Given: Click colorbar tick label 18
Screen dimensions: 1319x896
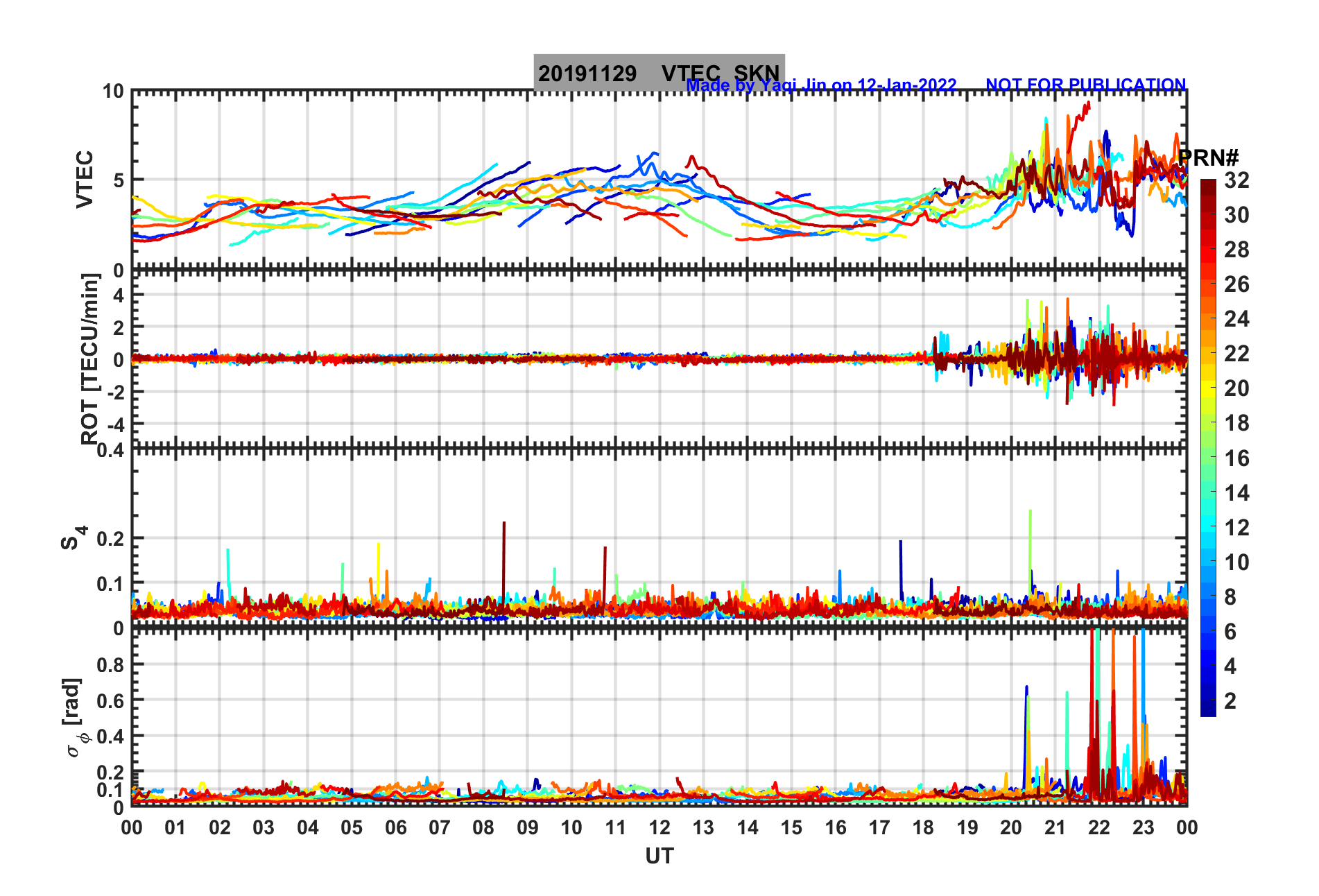Looking at the screenshot, I should (1236, 423).
